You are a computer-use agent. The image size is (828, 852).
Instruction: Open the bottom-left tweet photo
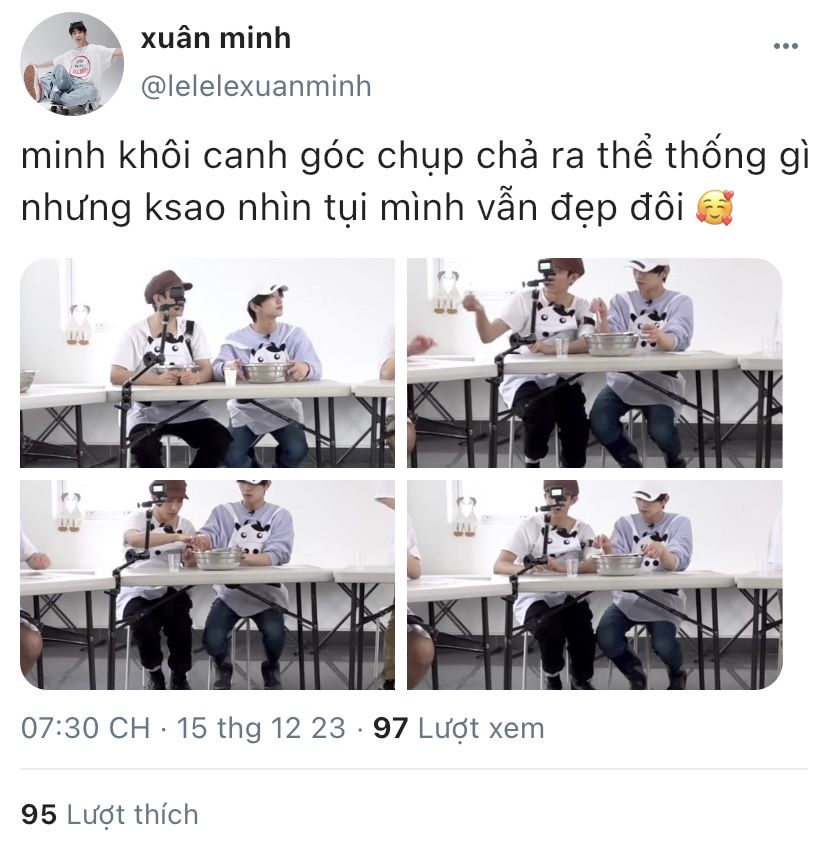click(208, 585)
